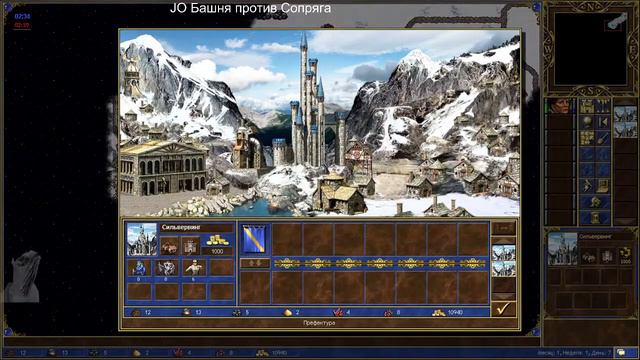Click the gold coins income icon above 1000
This screenshot has height=360, width=640.
click(217, 240)
